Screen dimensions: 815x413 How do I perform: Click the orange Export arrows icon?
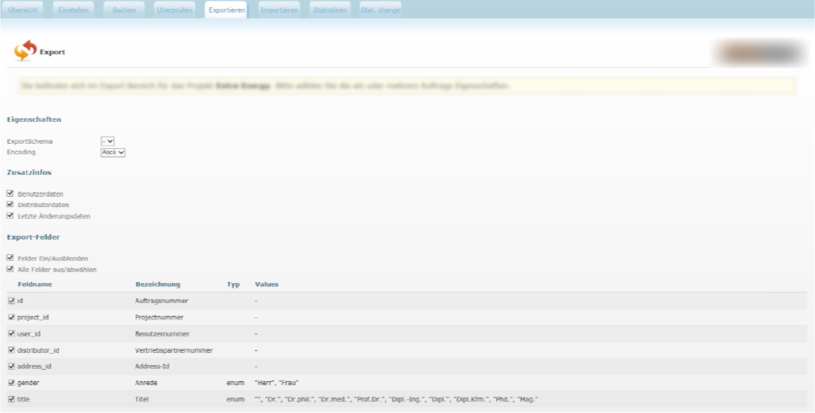(24, 50)
